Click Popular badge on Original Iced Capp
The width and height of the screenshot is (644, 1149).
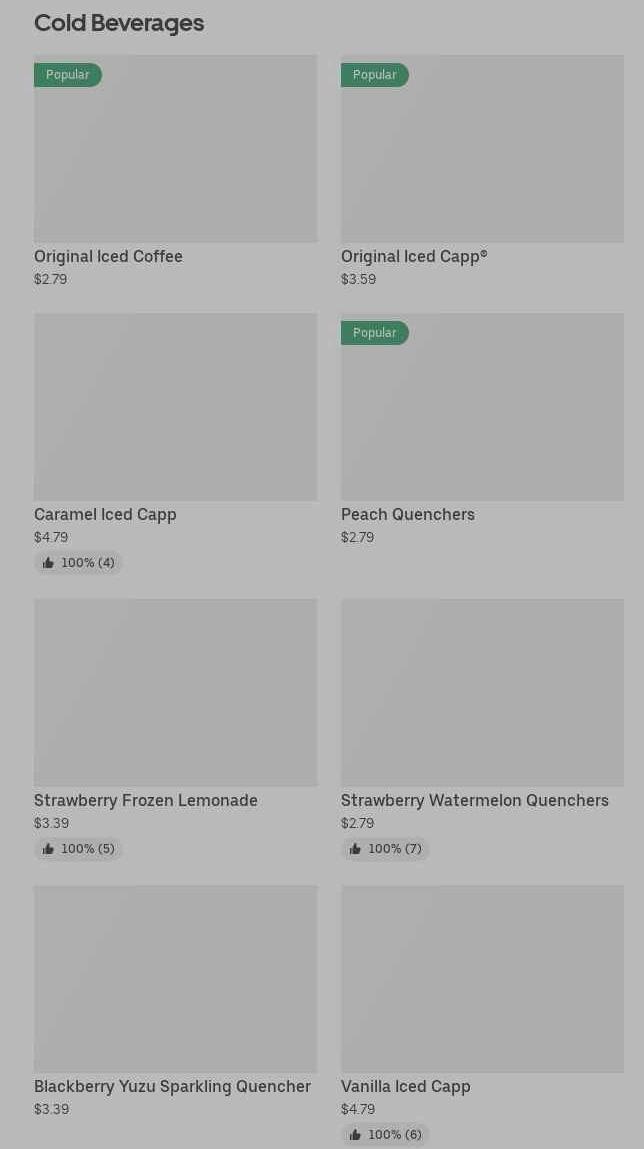(x=374, y=75)
